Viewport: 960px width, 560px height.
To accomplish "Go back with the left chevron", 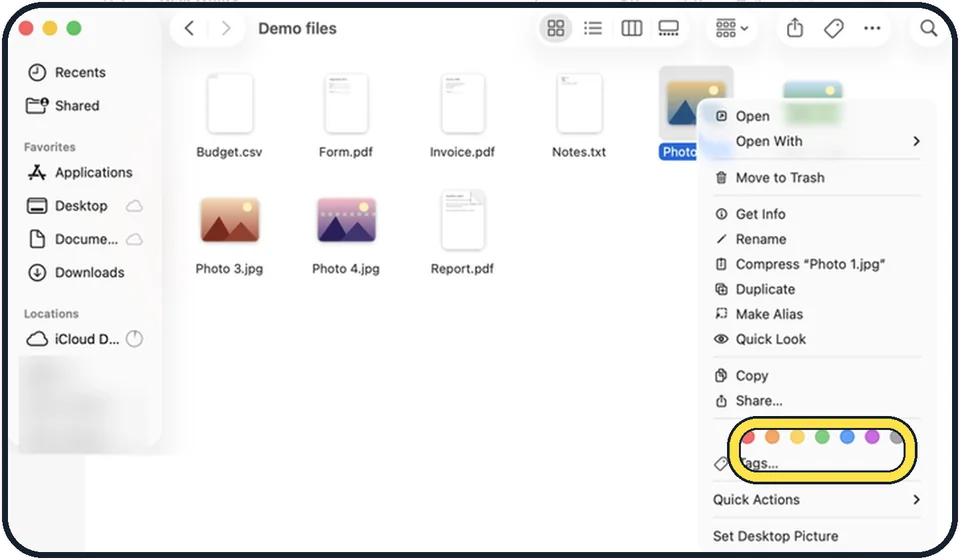I will tap(189, 28).
